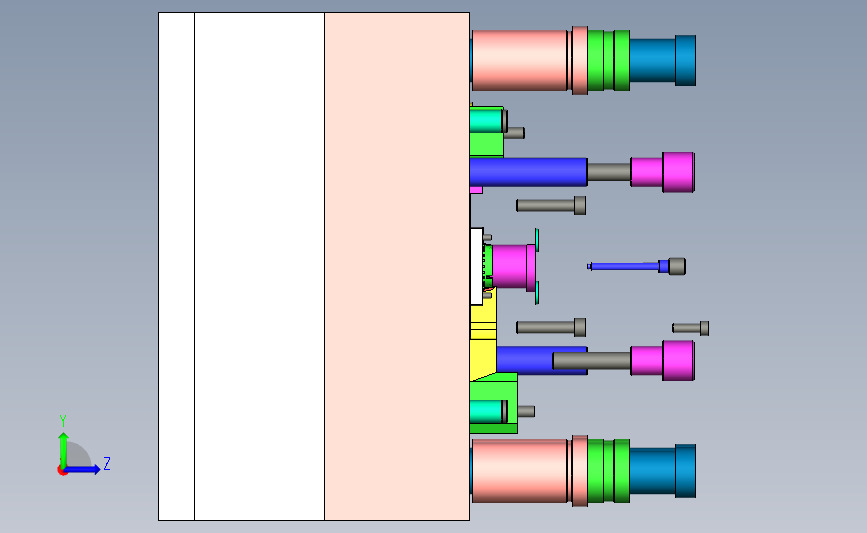This screenshot has width=867, height=533.
Task: Select the thin blue pin at center right
Action: pyautogui.click(x=628, y=266)
